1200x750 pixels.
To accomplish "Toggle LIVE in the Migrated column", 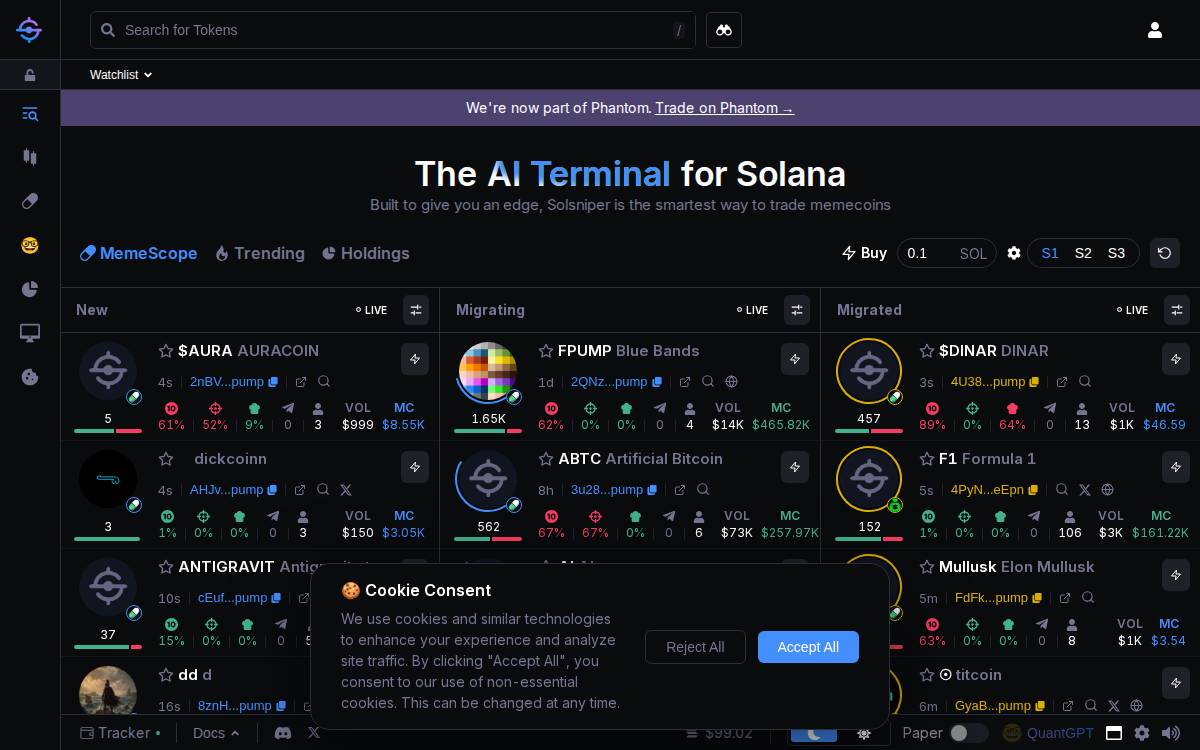I will click(1132, 310).
